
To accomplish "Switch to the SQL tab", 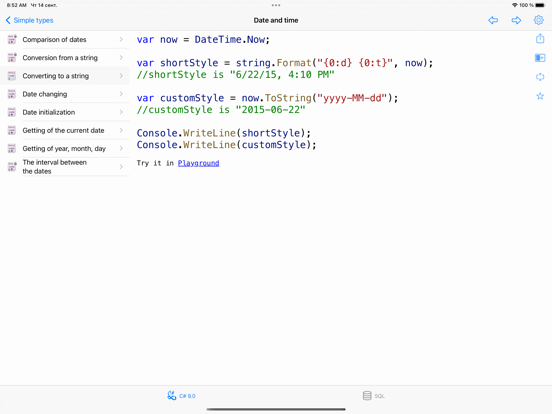I will [374, 396].
